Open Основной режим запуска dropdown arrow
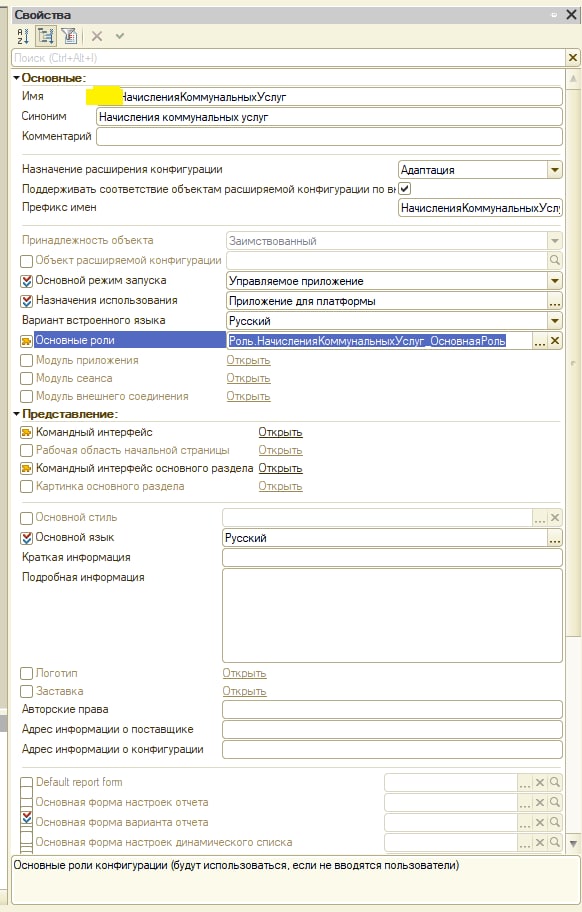This screenshot has width=582, height=912. [x=555, y=281]
